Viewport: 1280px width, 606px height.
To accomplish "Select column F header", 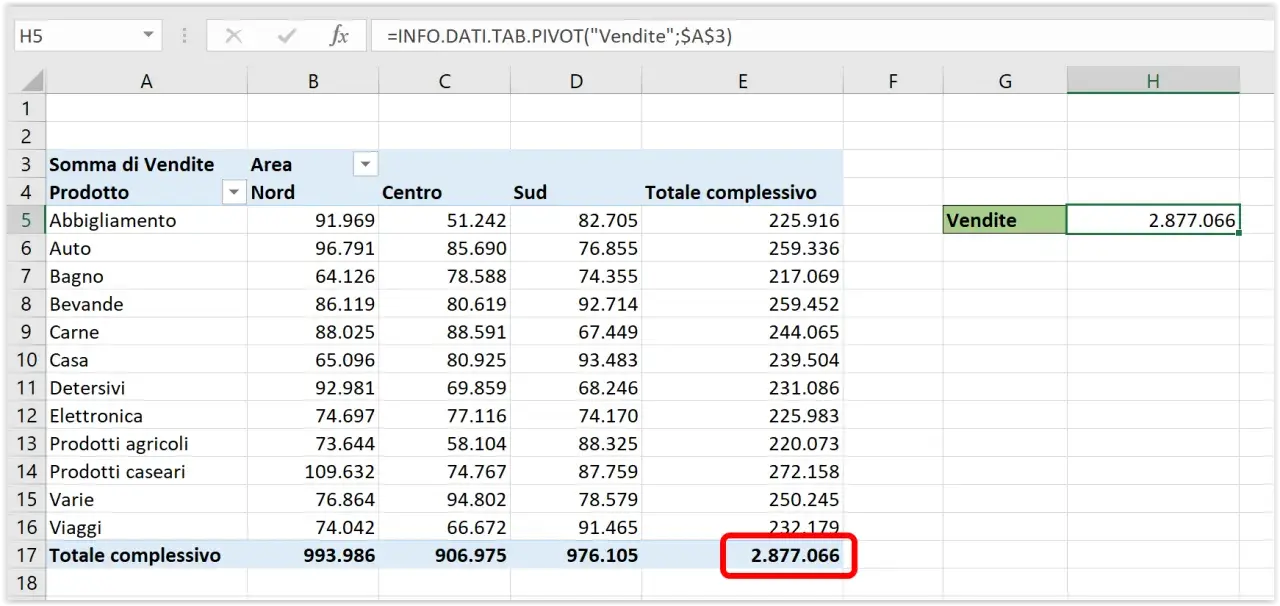I will point(893,82).
